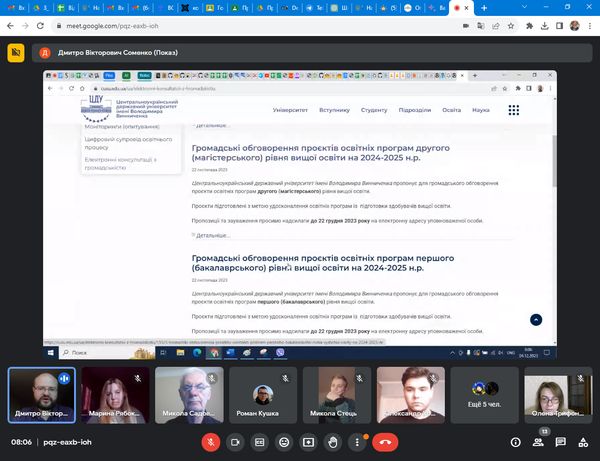
Task: Unmute the microphone in Meet toolbar
Action: [211, 441]
